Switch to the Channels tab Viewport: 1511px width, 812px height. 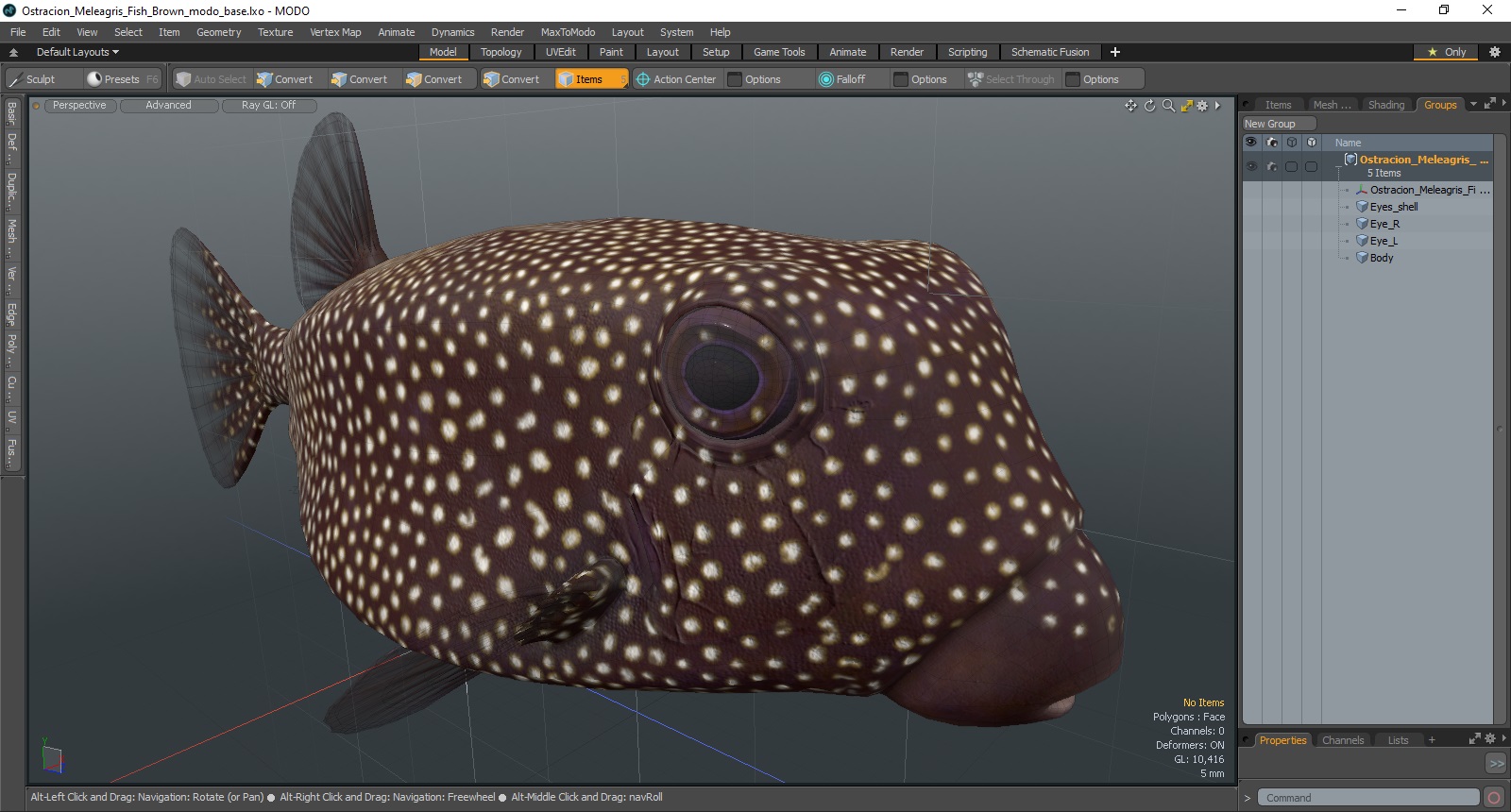coord(1343,740)
